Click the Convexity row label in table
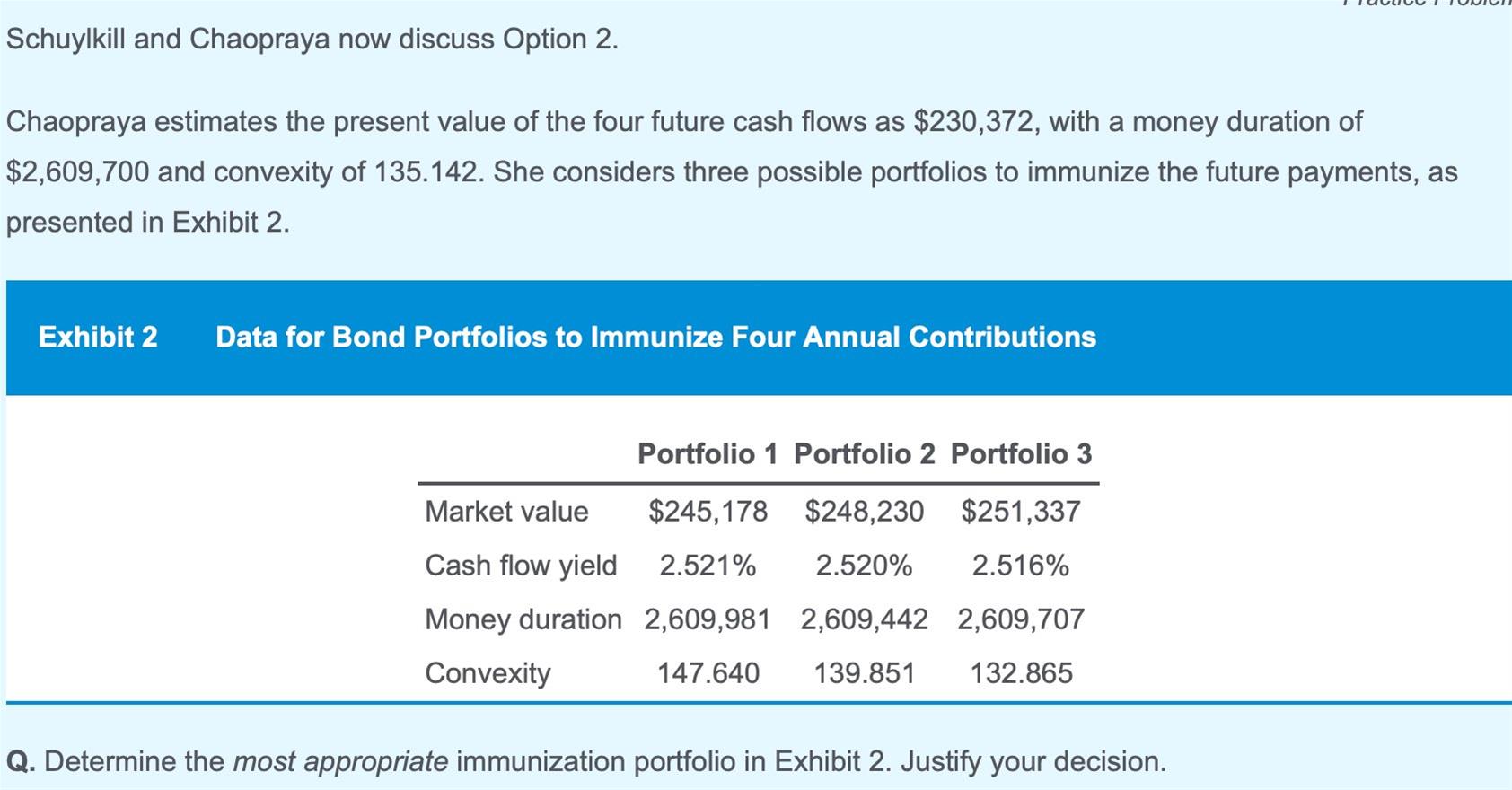1512x790 pixels. coord(488,673)
